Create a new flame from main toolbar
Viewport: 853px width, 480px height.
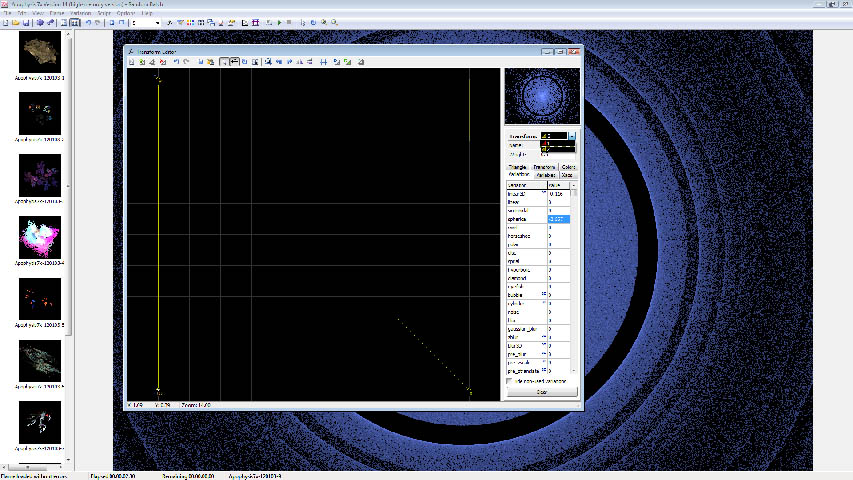[x=5, y=23]
